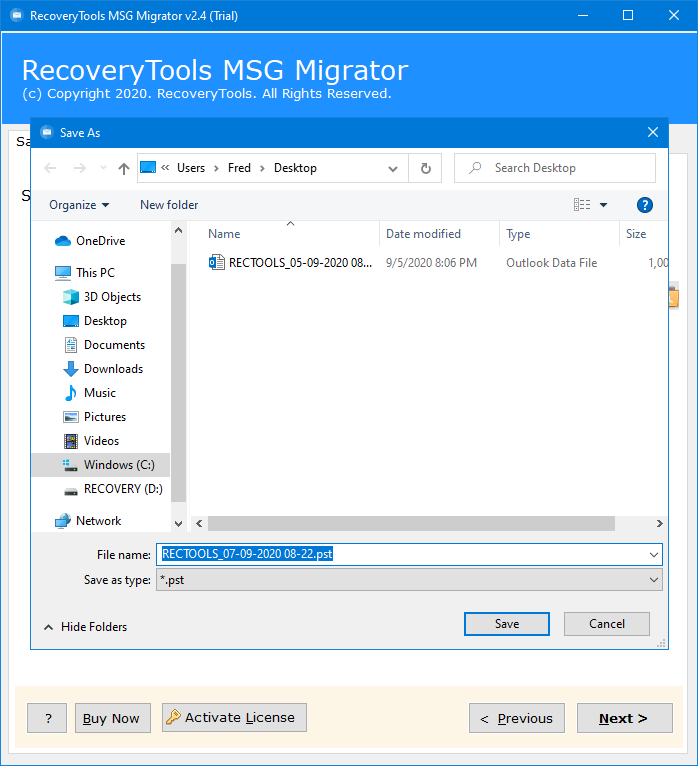Screen dimensions: 698x766
Task: Click the 9/5/2020 8:06 PM date cell
Action: pos(431,263)
